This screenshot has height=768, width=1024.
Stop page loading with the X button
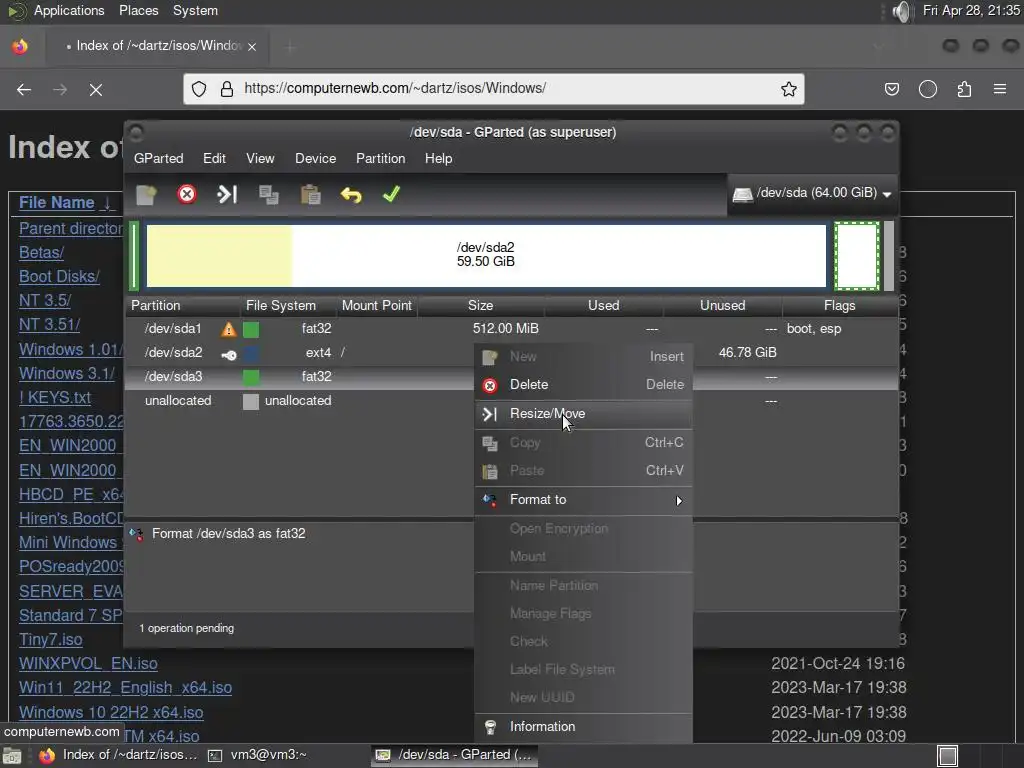(96, 89)
